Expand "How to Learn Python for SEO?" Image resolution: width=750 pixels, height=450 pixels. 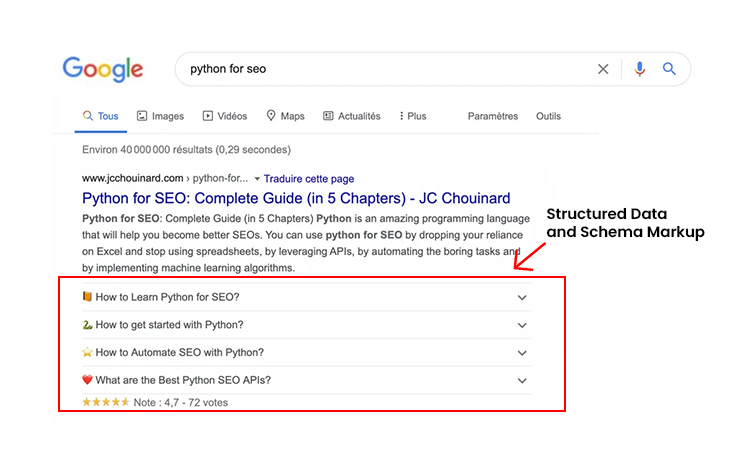click(x=522, y=297)
